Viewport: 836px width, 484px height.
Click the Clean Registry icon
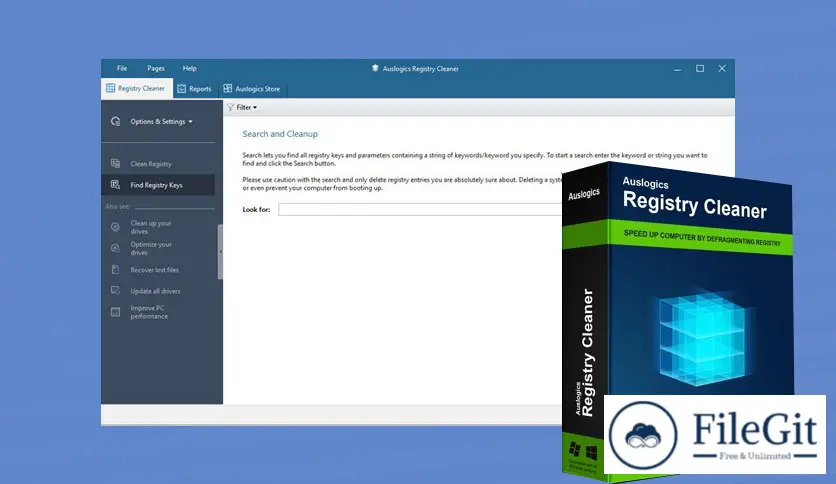click(115, 163)
